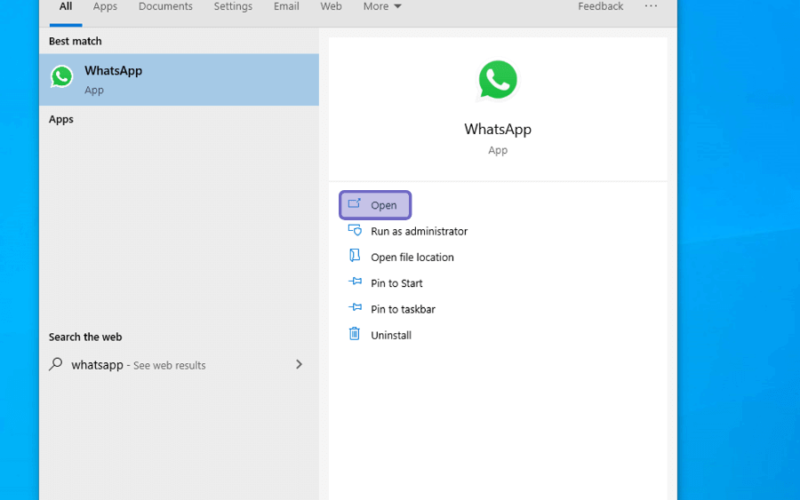Click the Pin to Start pin icon
The width and height of the screenshot is (800, 500).
click(355, 281)
